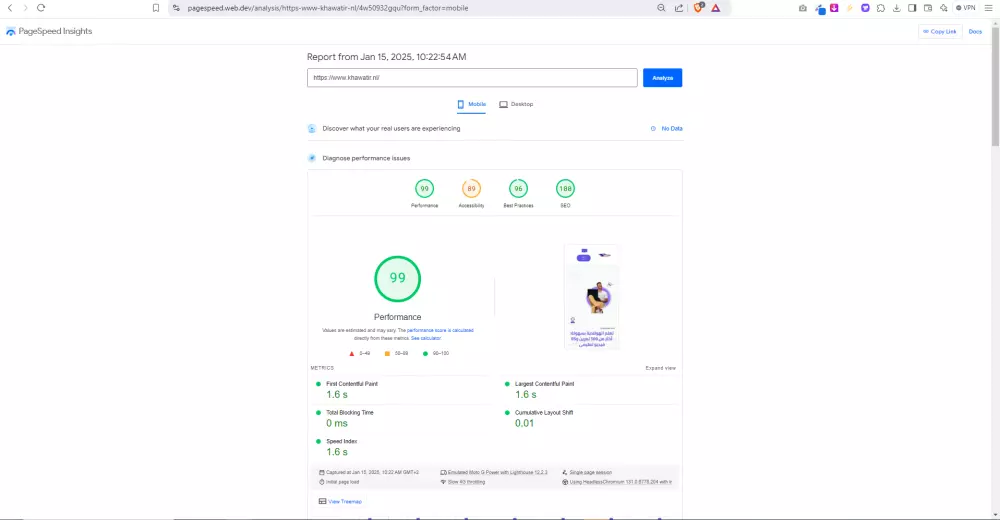Click the purple circular extension icon

point(865,8)
